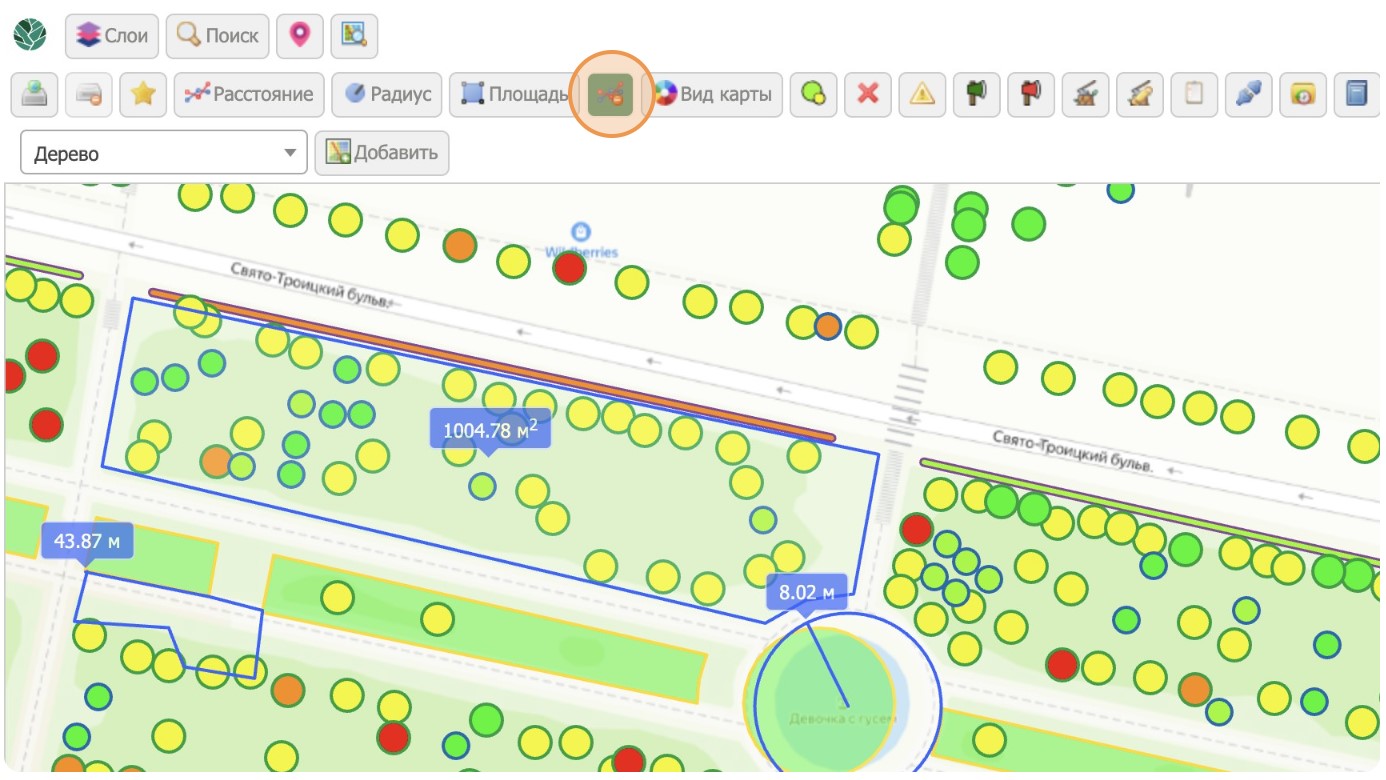Activate the Расстояние distance measure tool
The image size is (1386, 780).
pyautogui.click(x=250, y=95)
